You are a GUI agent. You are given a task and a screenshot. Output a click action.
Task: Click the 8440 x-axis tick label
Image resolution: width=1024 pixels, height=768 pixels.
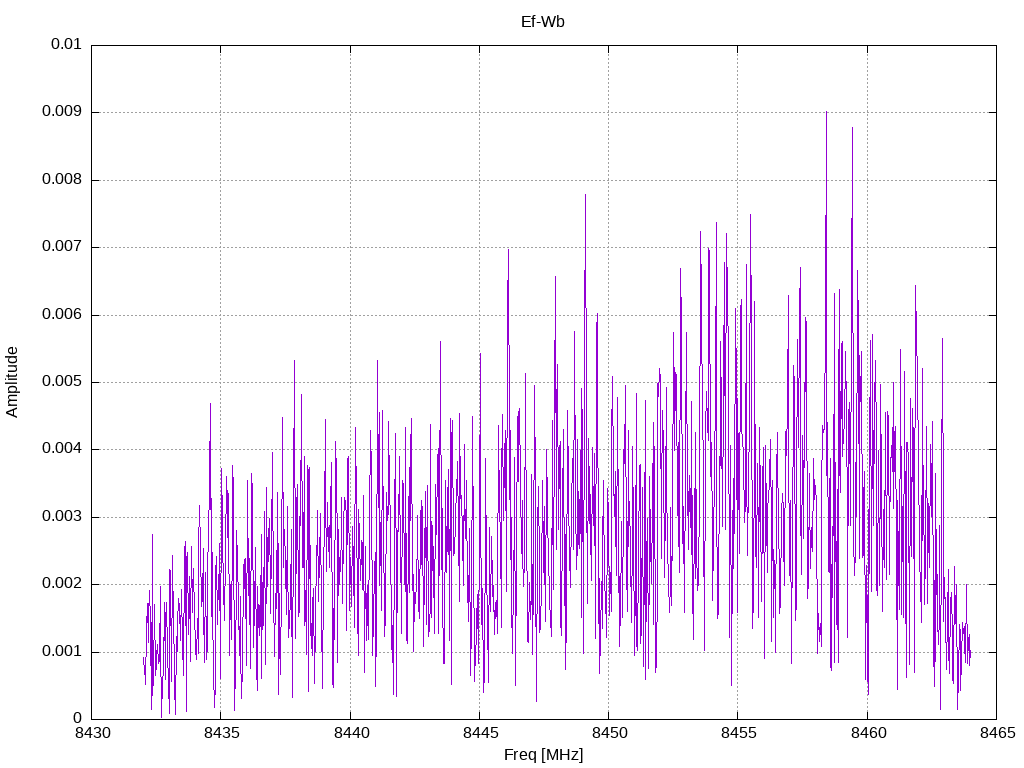click(x=351, y=733)
